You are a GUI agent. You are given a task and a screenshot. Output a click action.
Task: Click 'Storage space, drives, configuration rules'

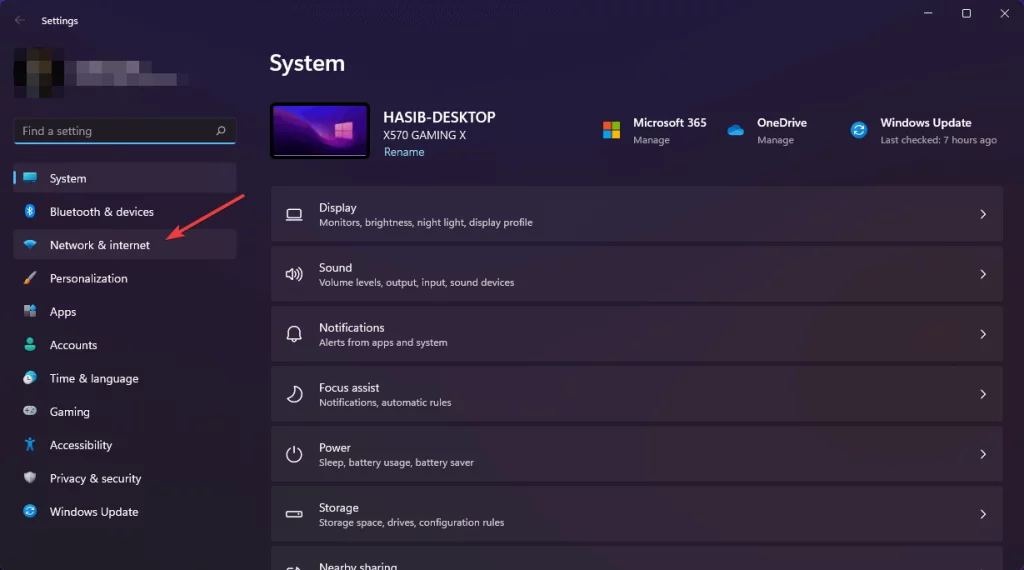pos(411,522)
